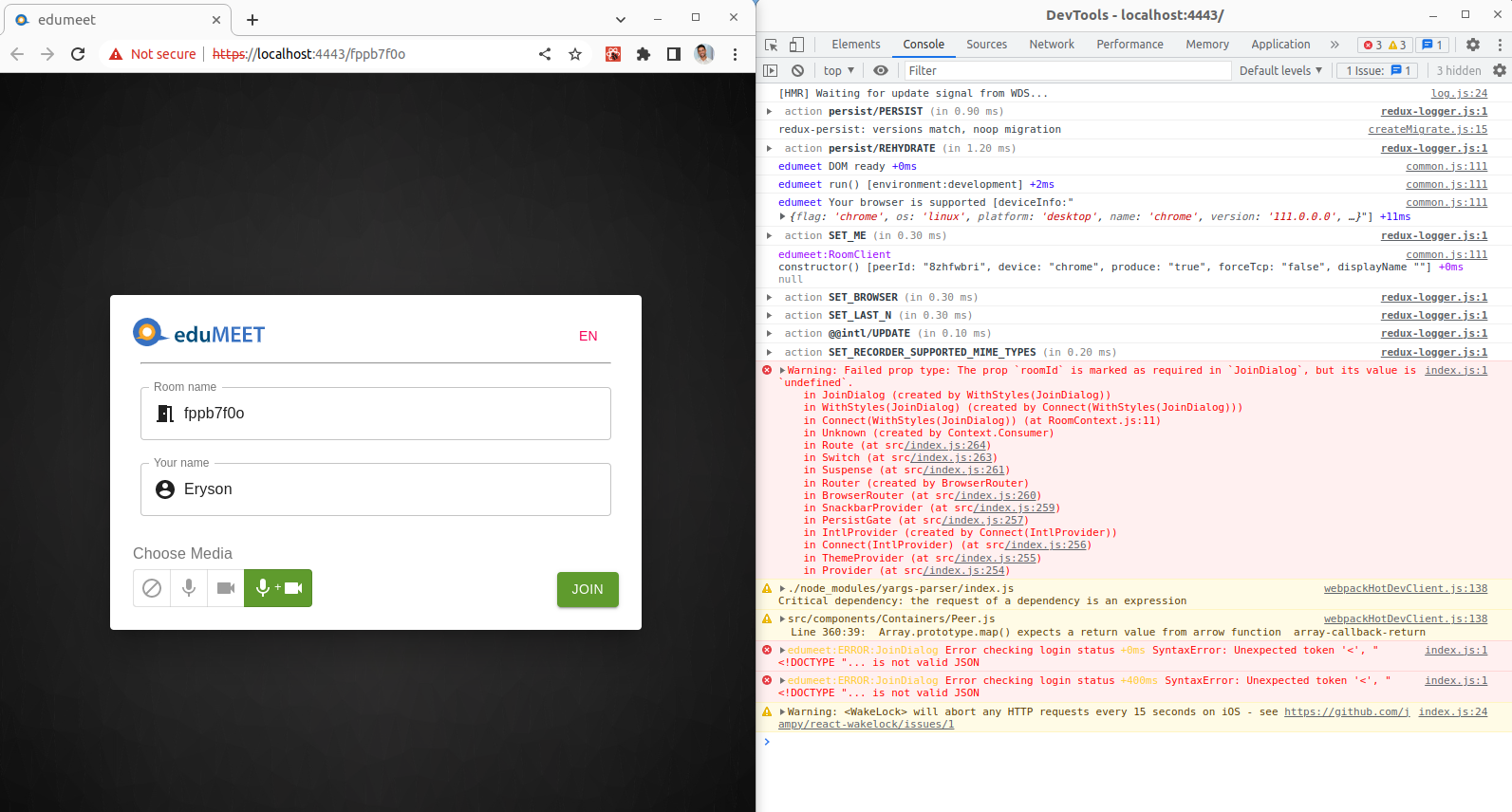Screen dimensions: 1512x812
Task: Edit the Room name field
Action: pyautogui.click(x=376, y=414)
